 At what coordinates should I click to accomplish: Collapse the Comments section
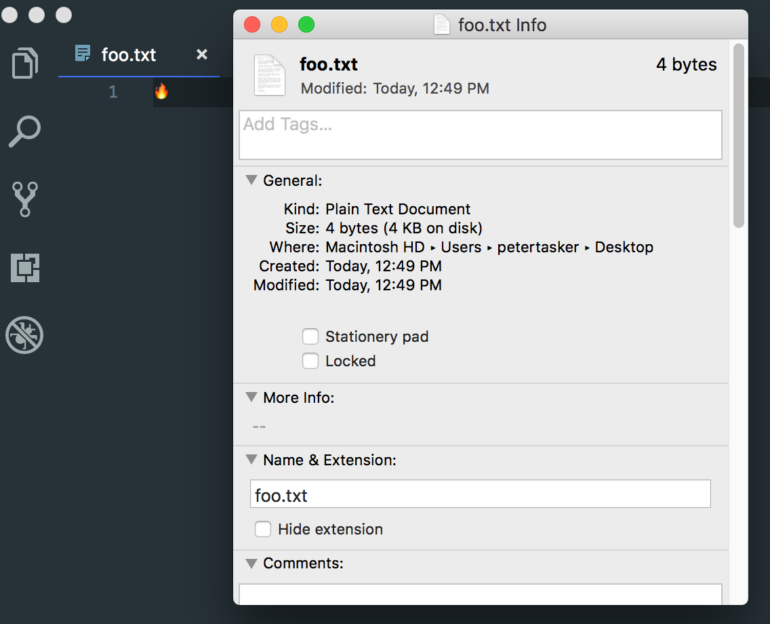(251, 563)
